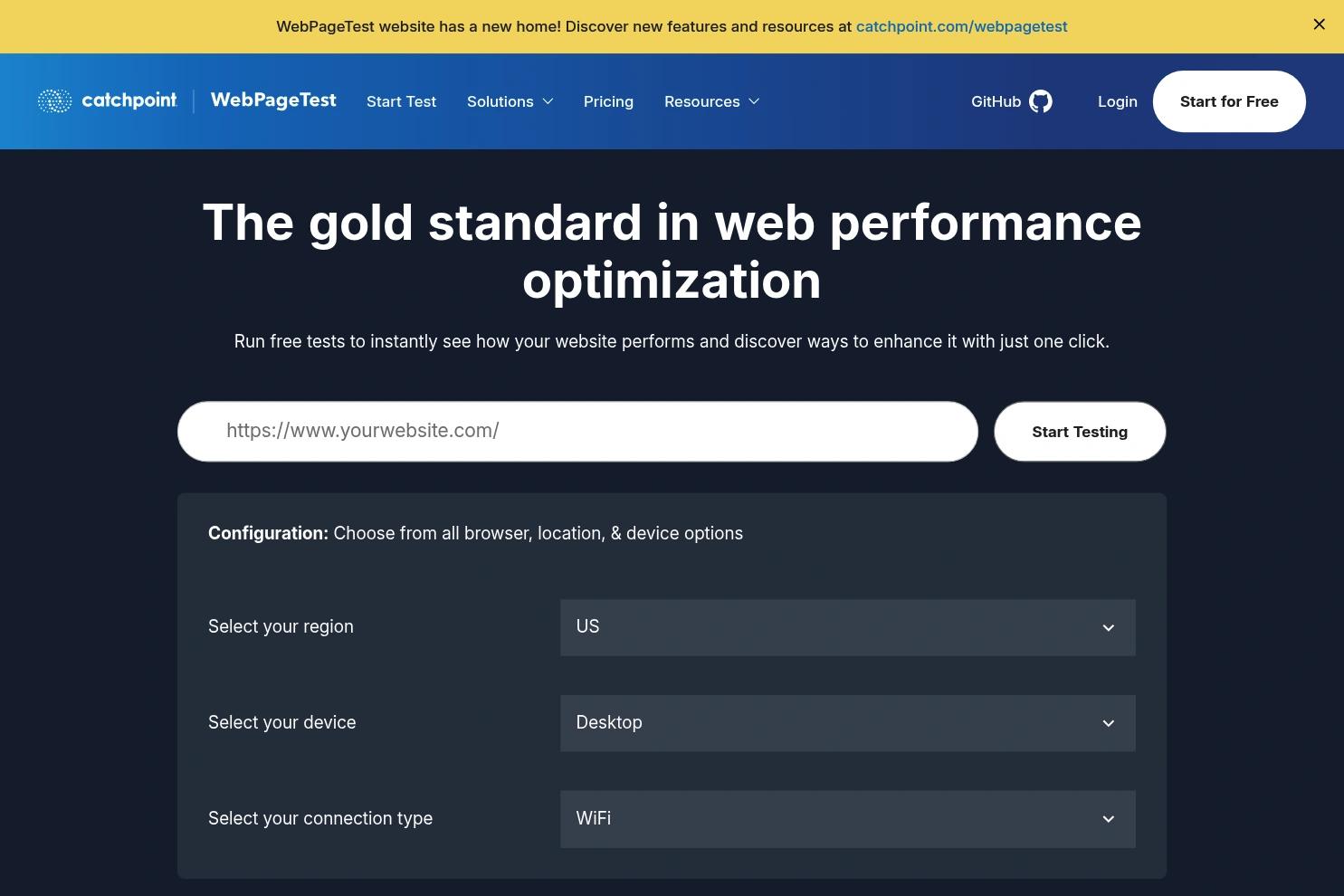The height and width of the screenshot is (896, 1344).
Task: Click the Resources chevron arrow
Action: (x=754, y=101)
